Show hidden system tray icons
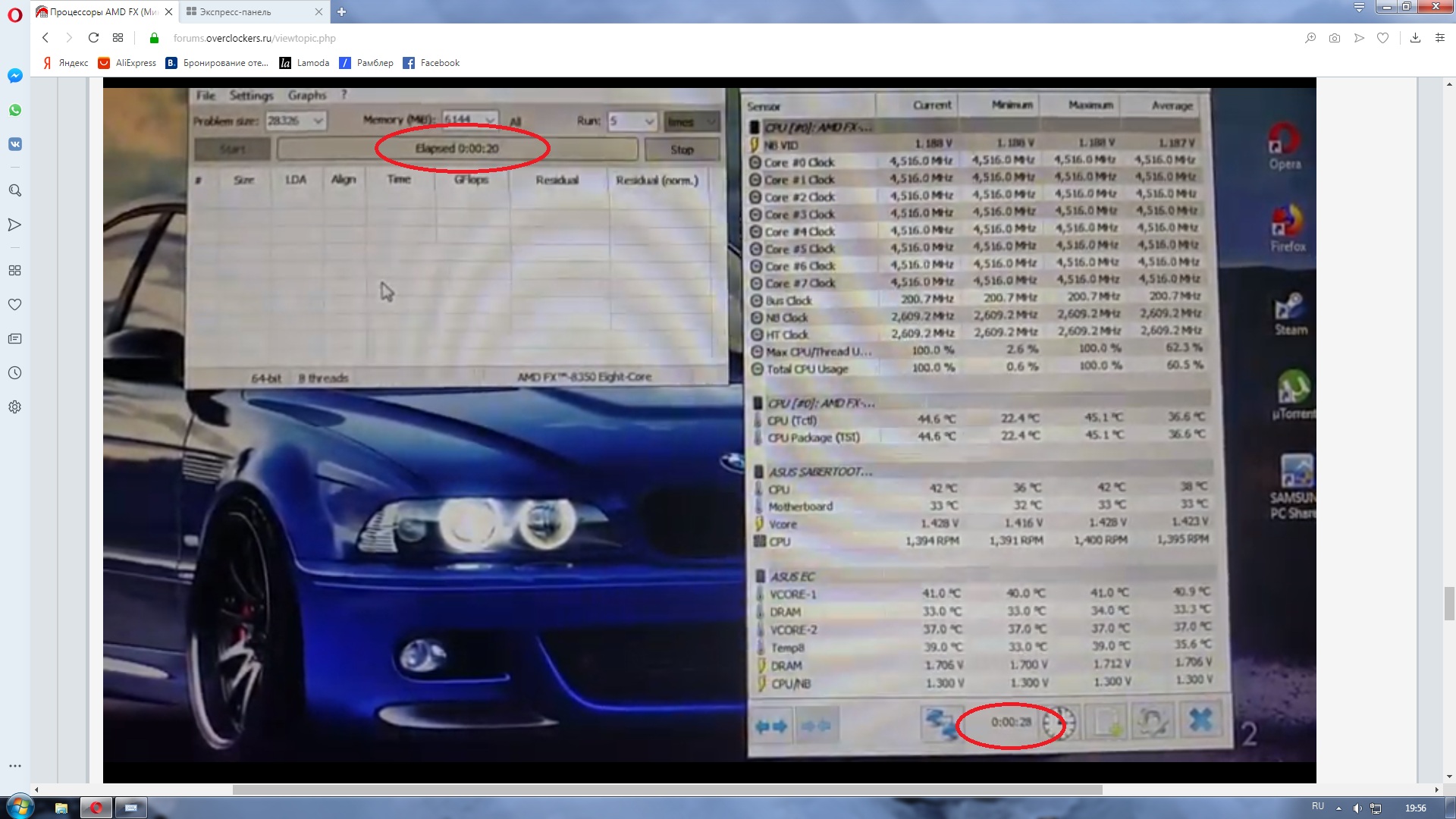The image size is (1456, 819). 1338,808
